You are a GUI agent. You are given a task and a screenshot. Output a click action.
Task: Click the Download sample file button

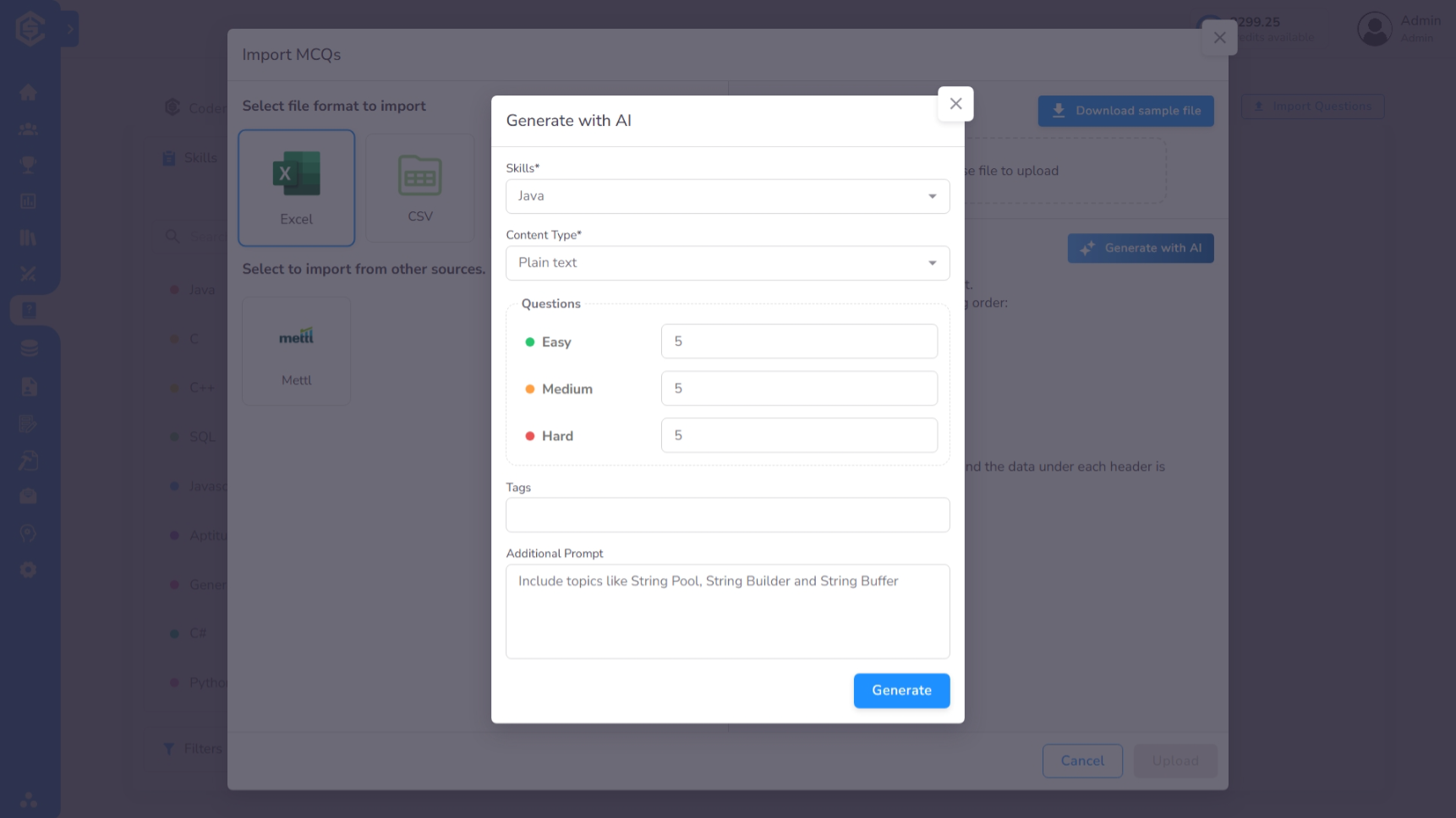[x=1125, y=111]
